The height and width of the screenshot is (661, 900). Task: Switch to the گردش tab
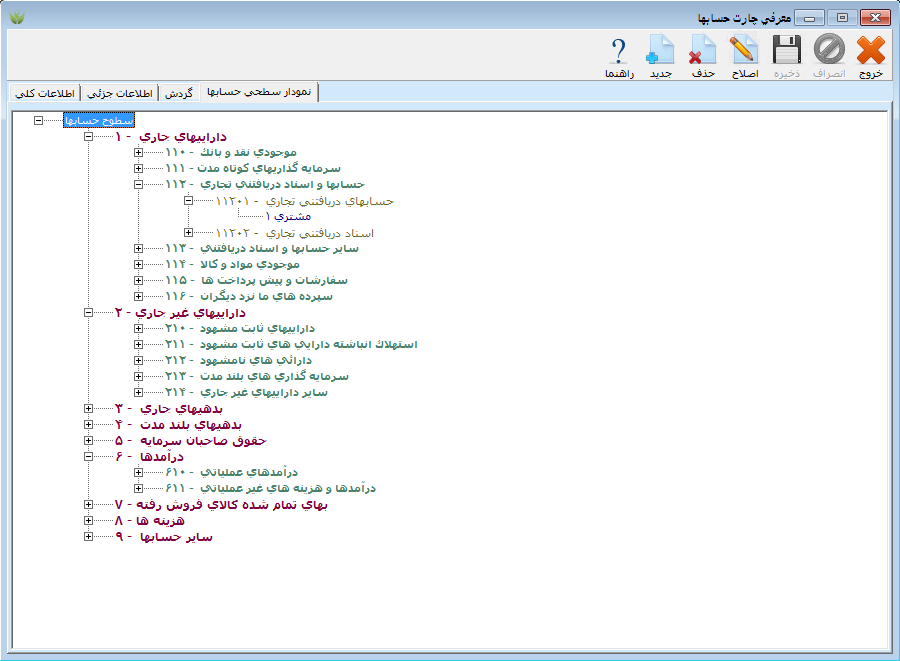pyautogui.click(x=178, y=92)
